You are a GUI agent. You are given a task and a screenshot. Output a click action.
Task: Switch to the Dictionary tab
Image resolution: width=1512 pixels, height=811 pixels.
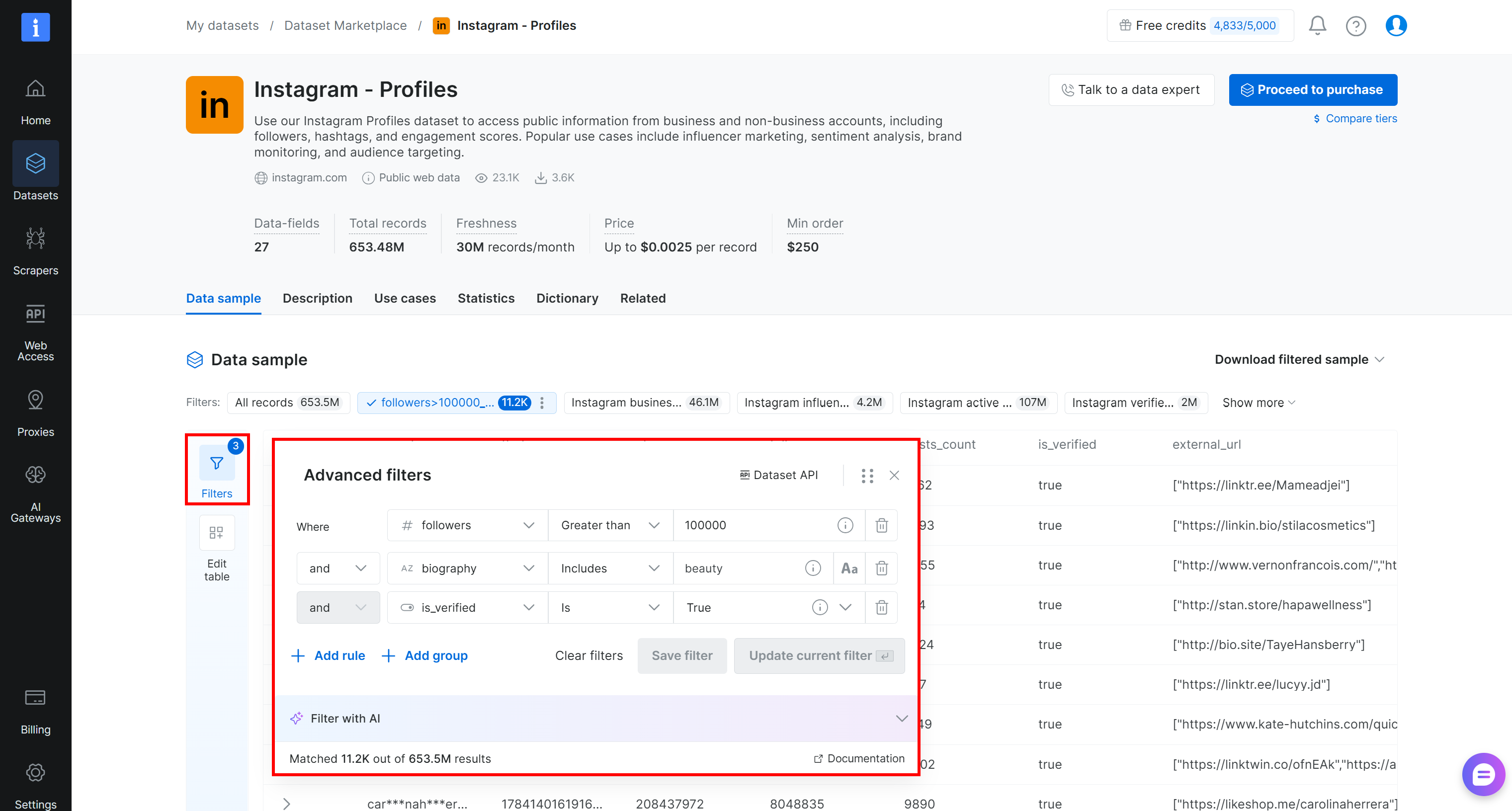(x=567, y=298)
